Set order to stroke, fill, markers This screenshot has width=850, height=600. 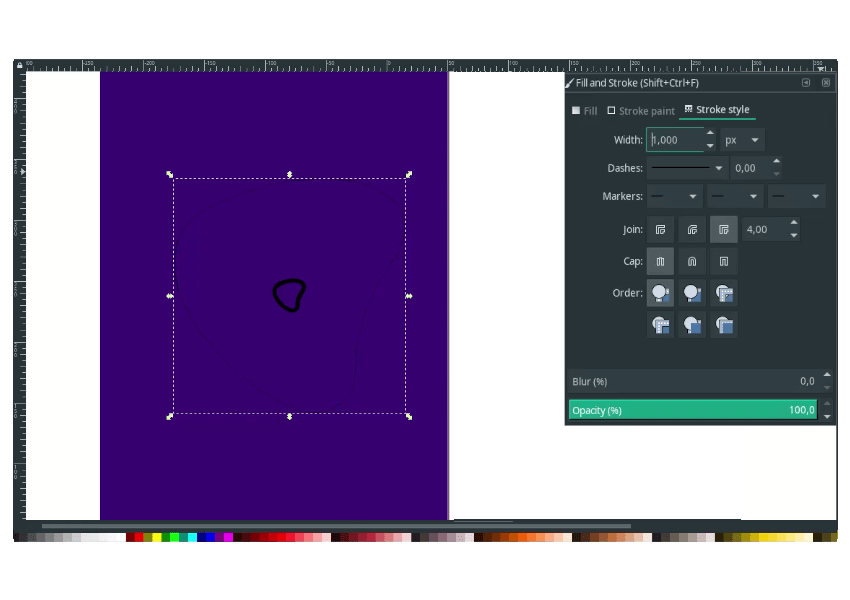[x=692, y=293]
